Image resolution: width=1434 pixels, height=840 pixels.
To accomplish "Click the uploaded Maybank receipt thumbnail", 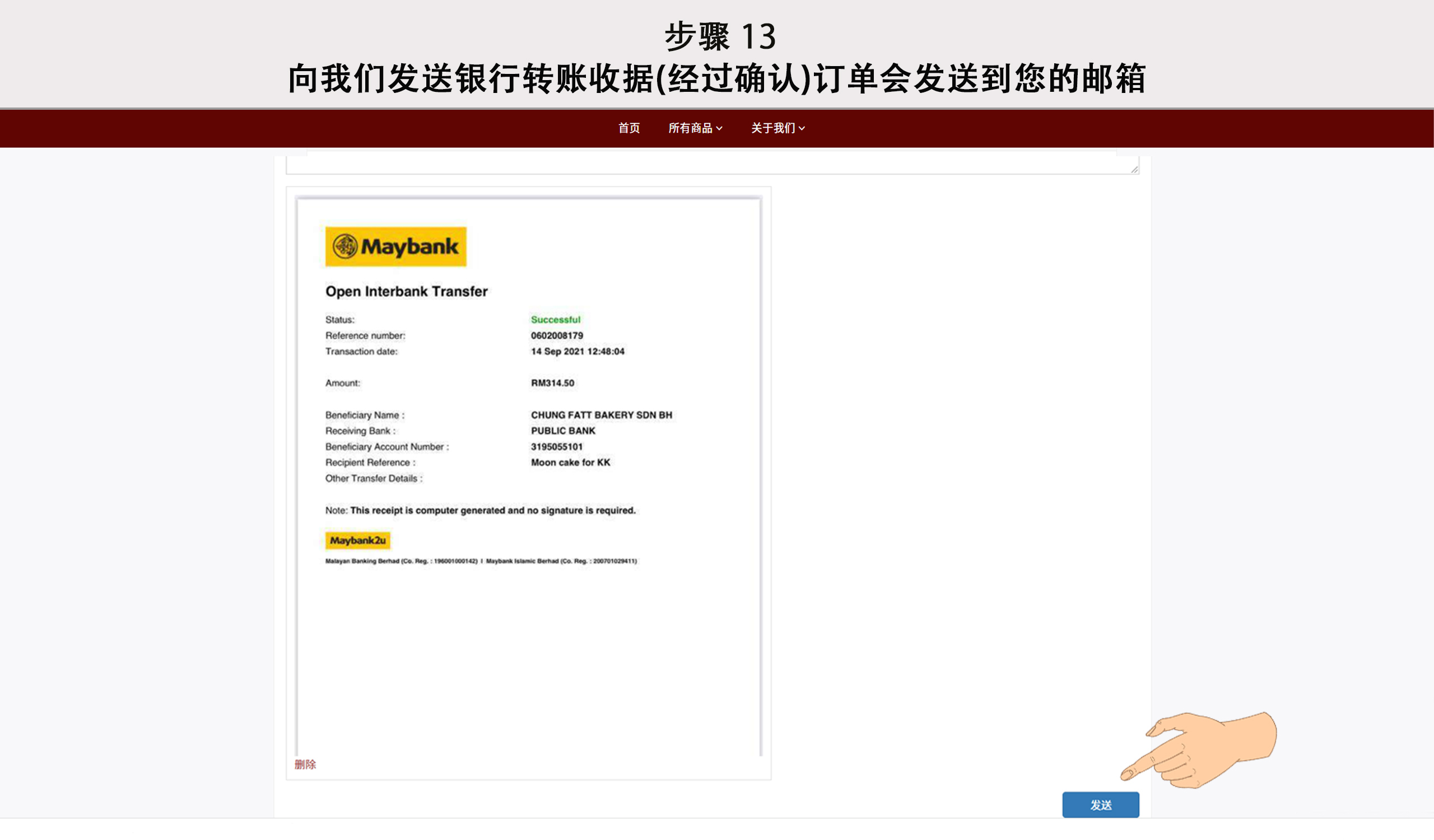I will point(529,477).
